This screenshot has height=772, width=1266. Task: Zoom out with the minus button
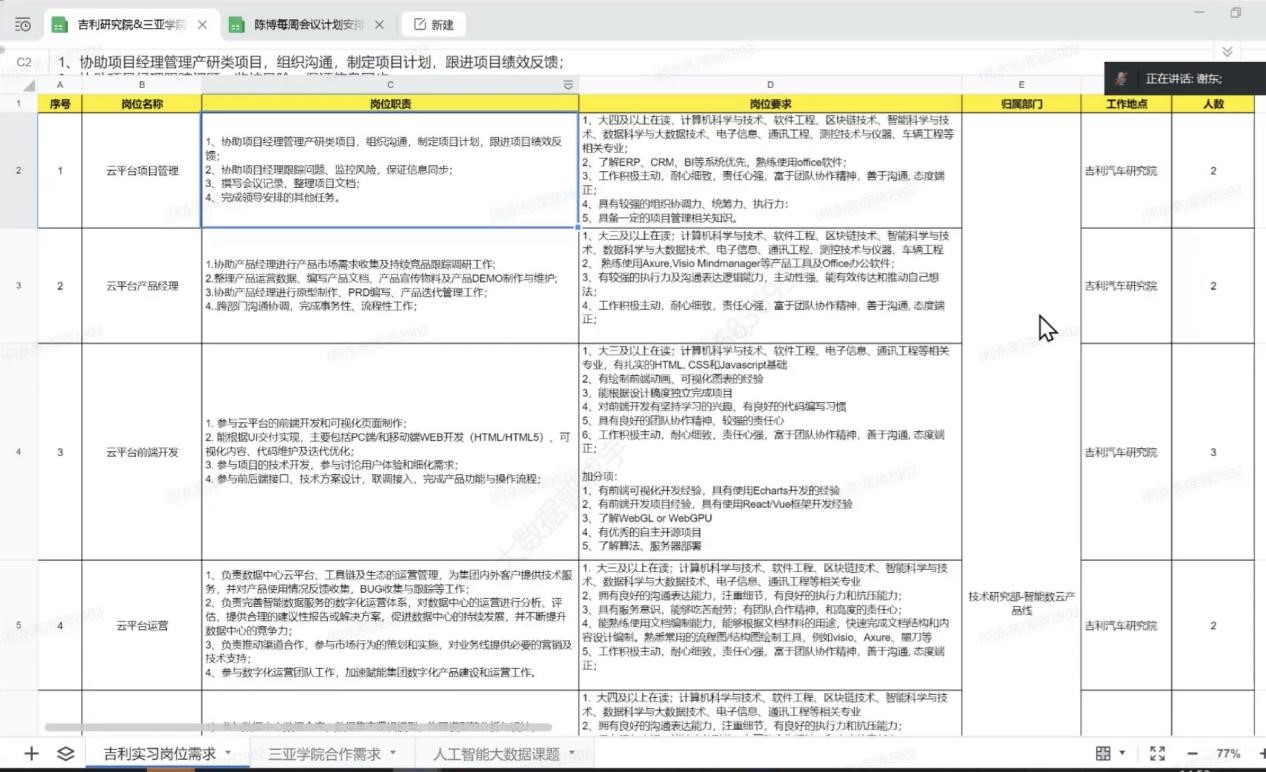click(x=1192, y=753)
